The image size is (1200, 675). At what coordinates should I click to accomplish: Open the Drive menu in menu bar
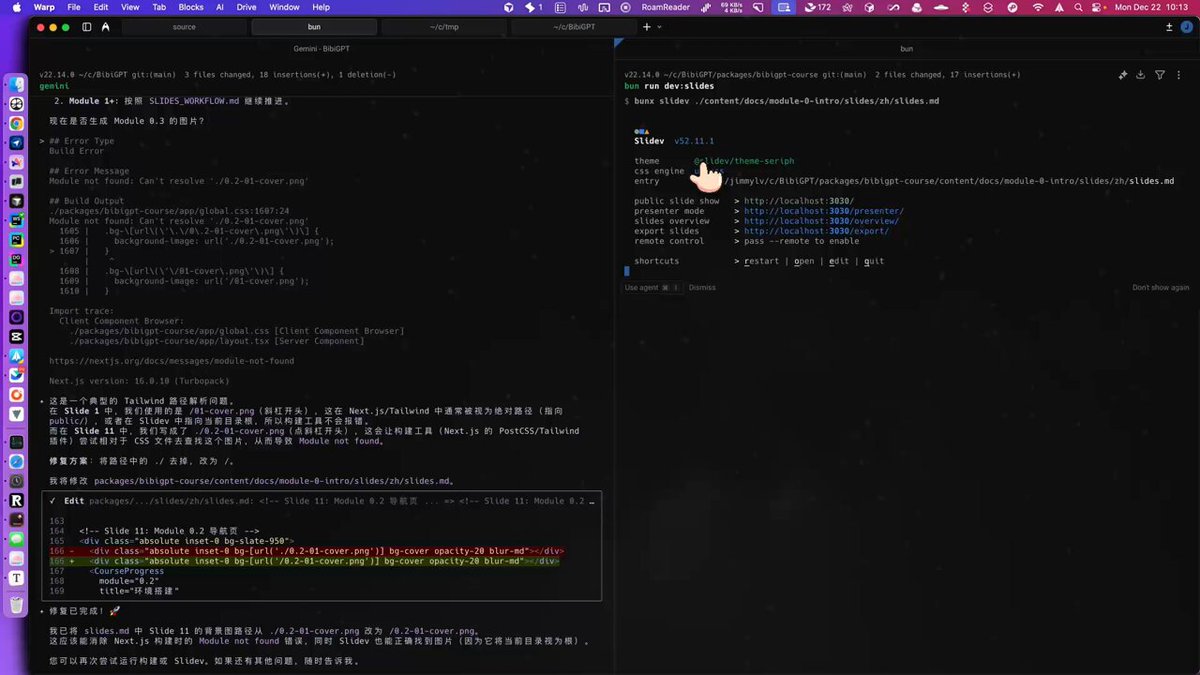[246, 7]
